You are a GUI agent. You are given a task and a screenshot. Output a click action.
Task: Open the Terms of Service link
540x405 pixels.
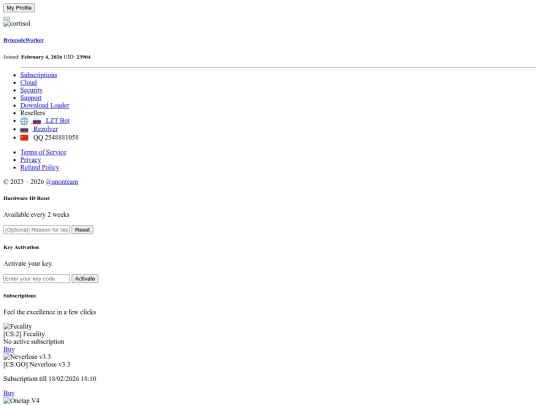click(x=43, y=152)
